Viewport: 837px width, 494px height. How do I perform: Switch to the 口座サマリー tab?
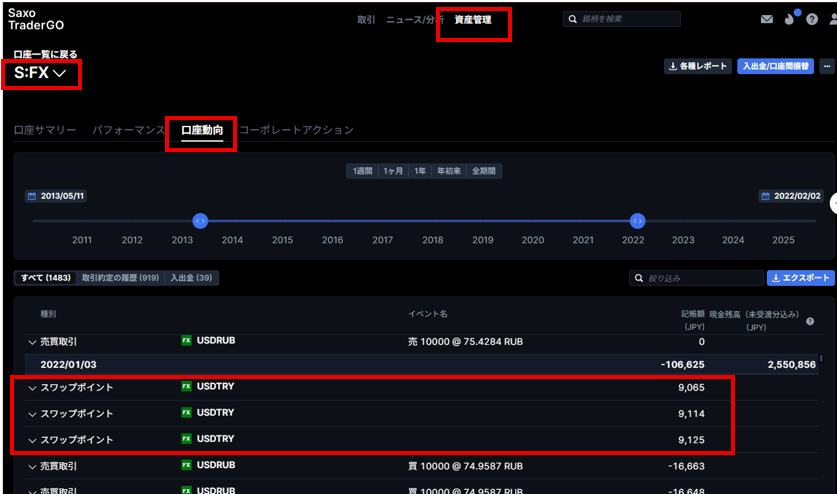point(45,130)
